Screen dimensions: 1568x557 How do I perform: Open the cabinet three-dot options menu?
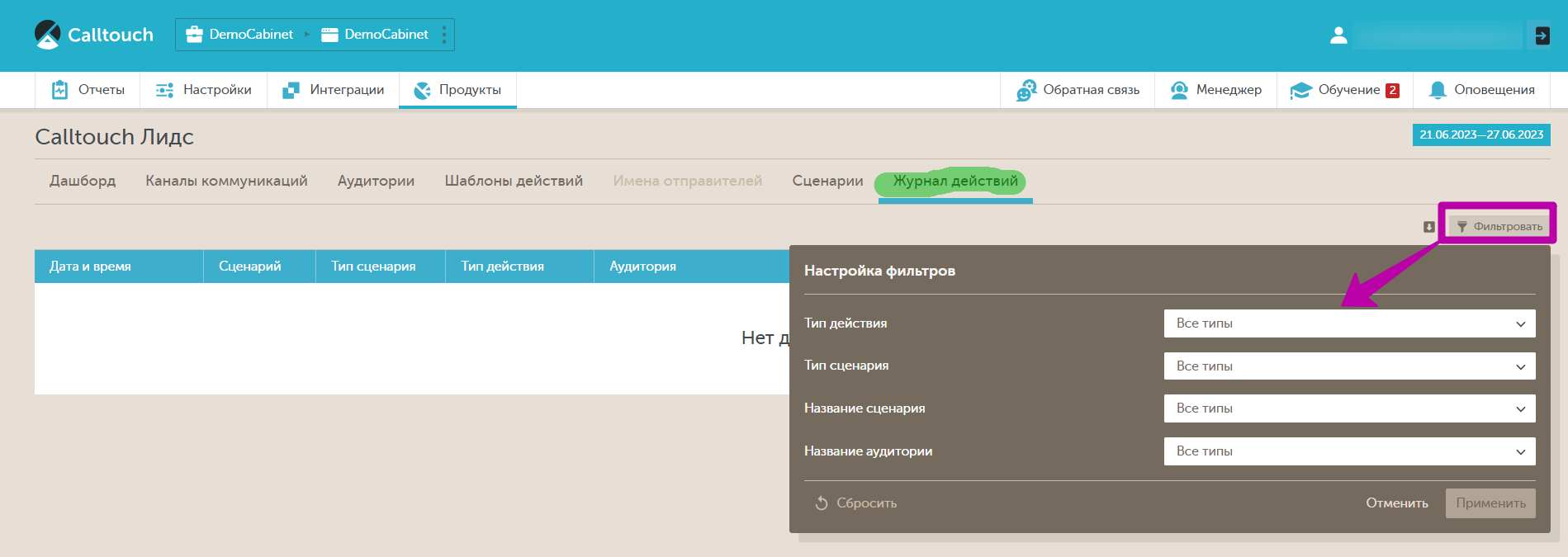(x=444, y=35)
